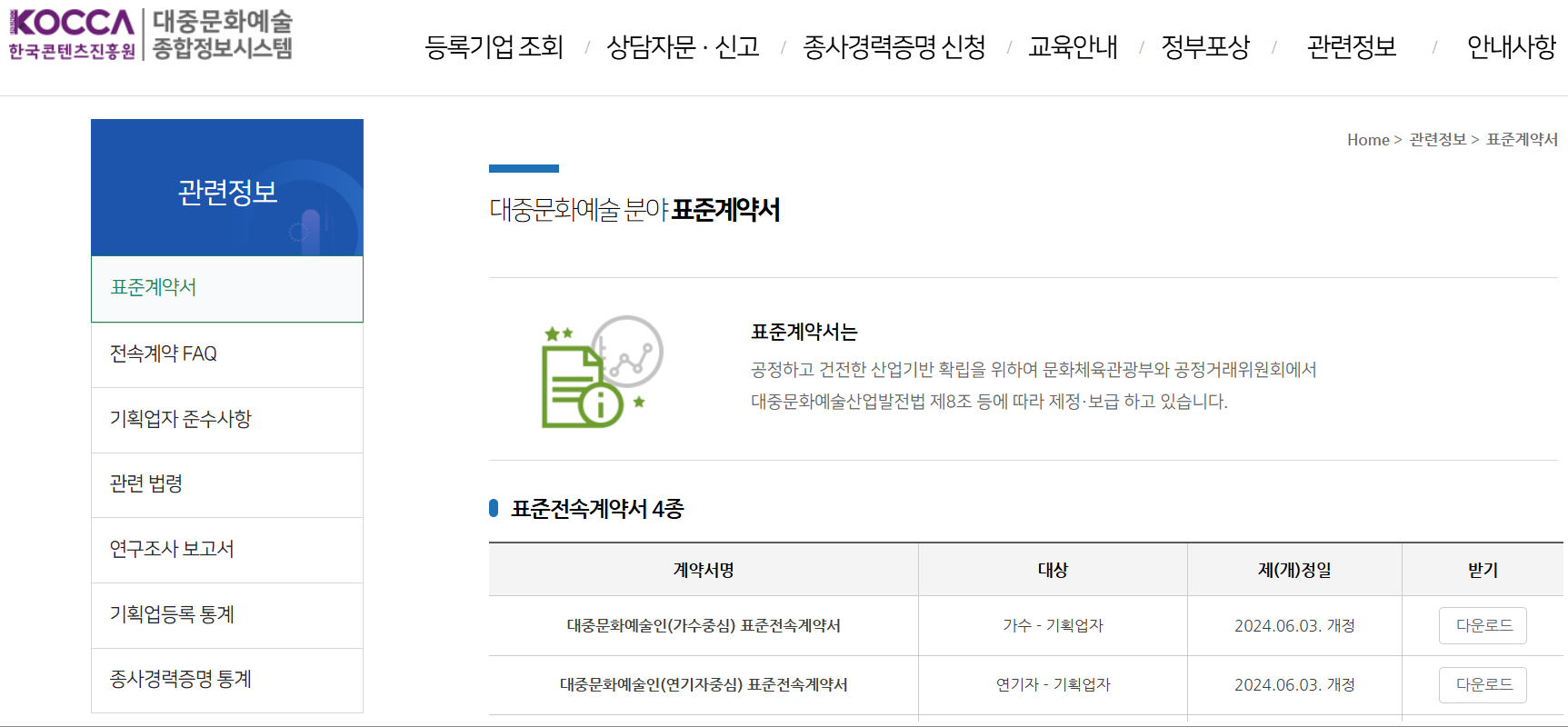The image size is (1568, 727).
Task: Open the 등록기업 조회 menu
Action: 494,46
